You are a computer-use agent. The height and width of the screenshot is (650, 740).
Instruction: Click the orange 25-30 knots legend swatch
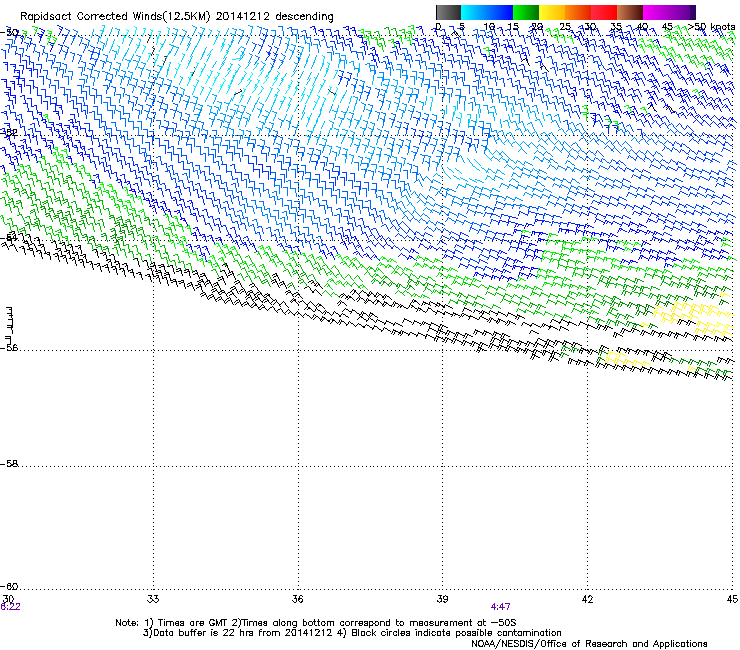coord(578,12)
